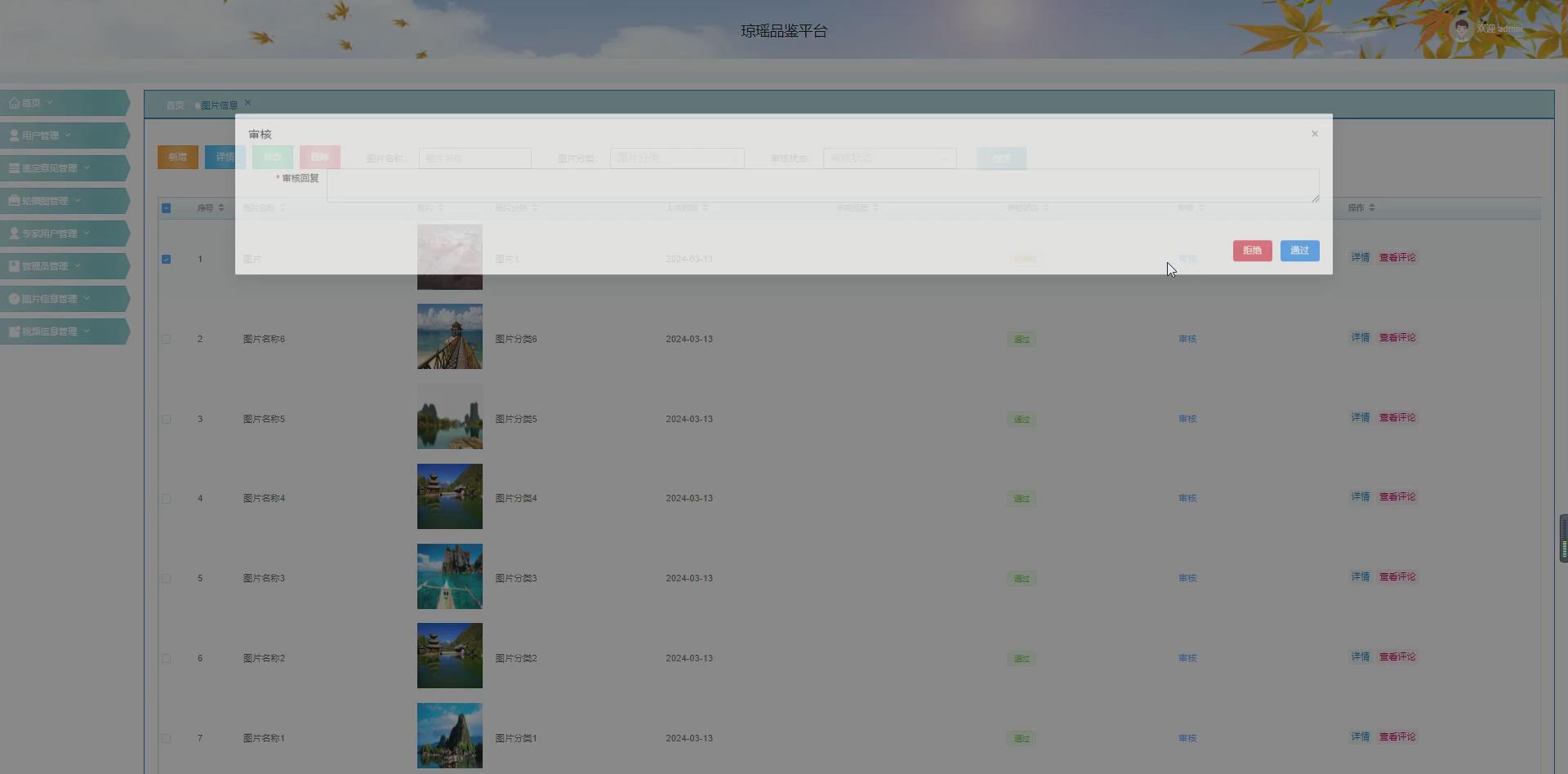Open 审核 link for 图片名称1 row
This screenshot has width=1568, height=774.
(1187, 738)
